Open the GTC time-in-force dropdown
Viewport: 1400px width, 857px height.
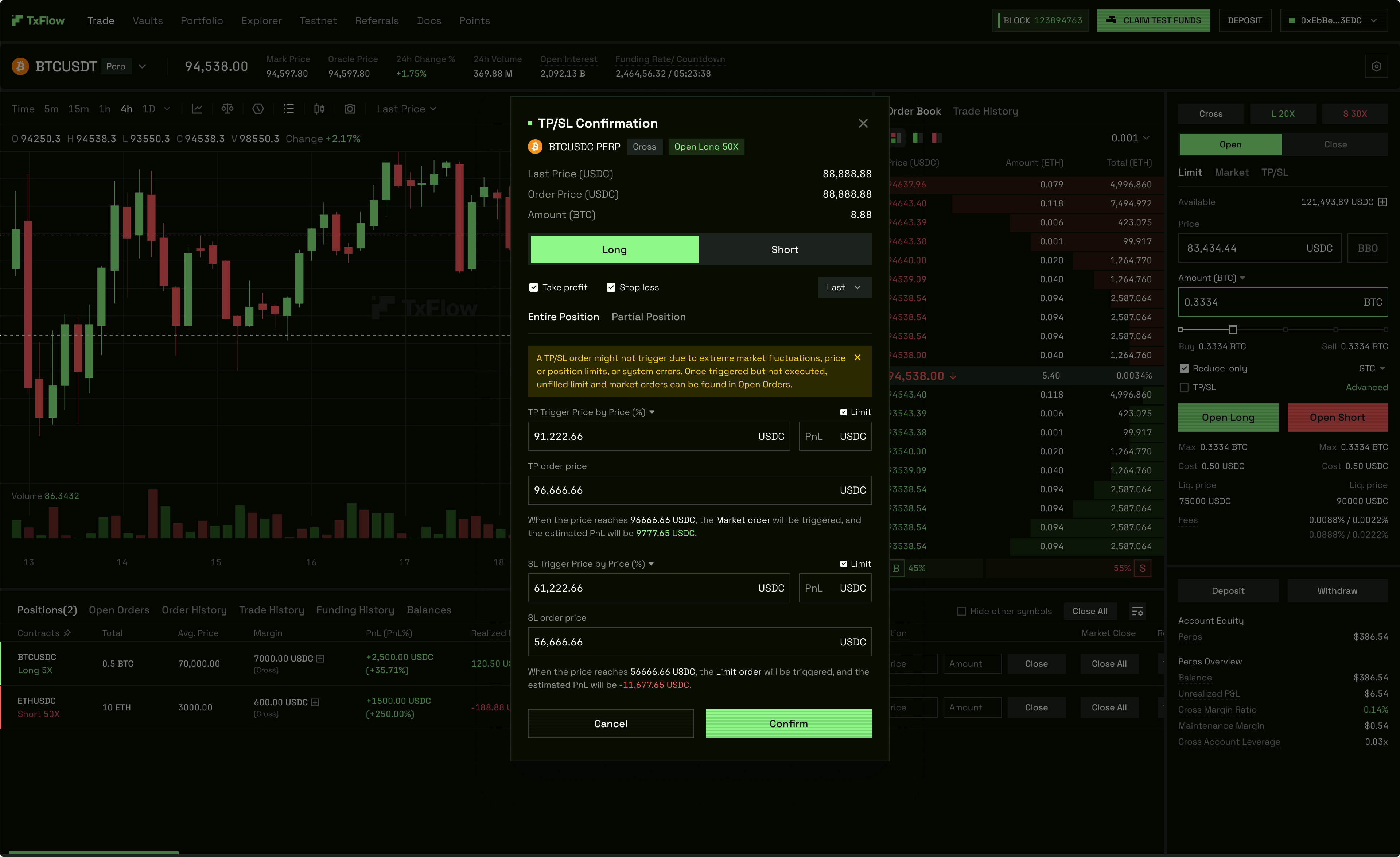coord(1371,368)
